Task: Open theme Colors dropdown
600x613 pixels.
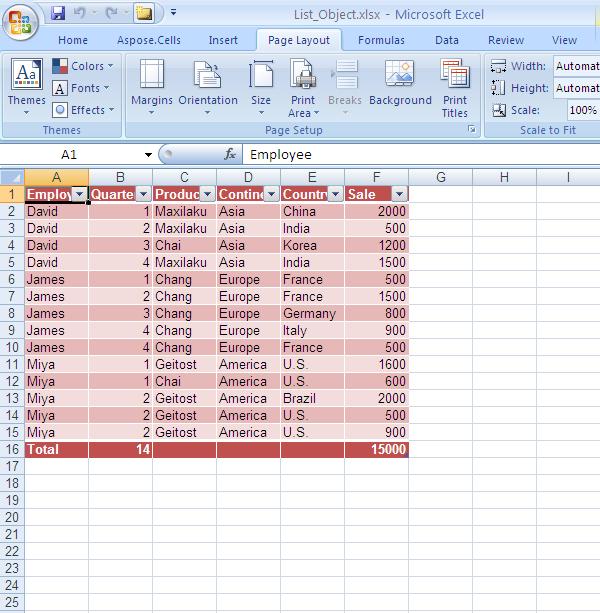Action: [83, 66]
